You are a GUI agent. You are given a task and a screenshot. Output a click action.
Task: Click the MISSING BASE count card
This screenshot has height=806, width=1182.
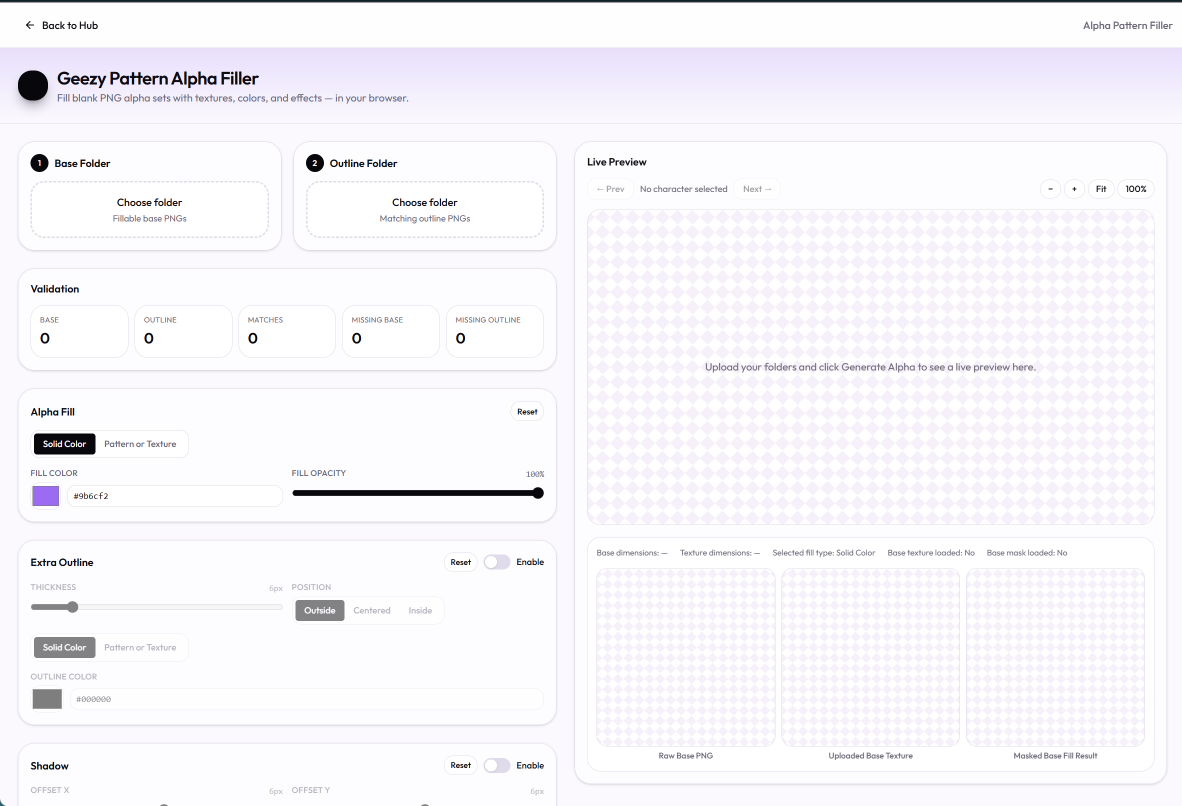(390, 332)
